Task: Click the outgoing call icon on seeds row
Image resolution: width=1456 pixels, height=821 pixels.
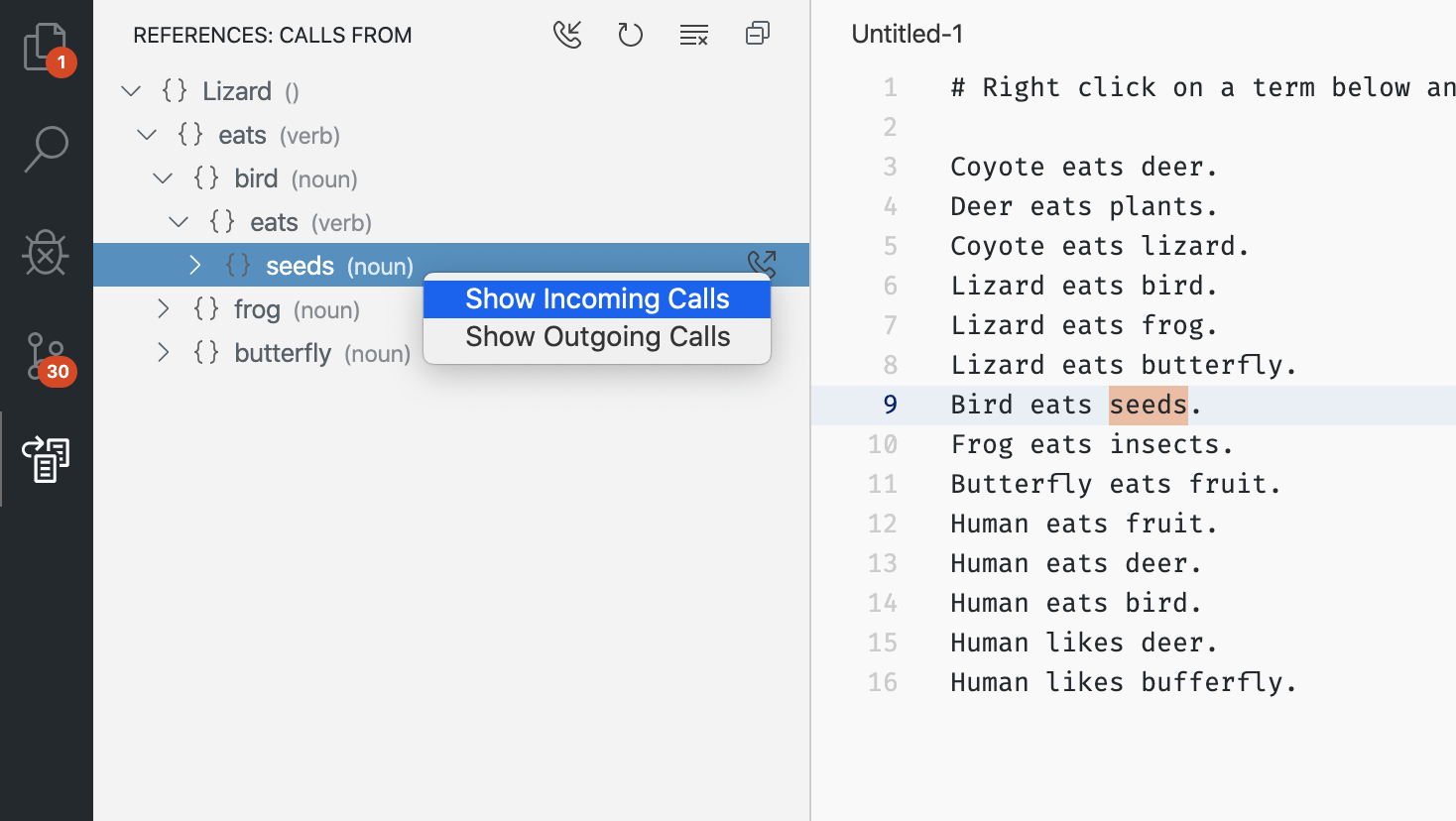Action: [x=762, y=264]
